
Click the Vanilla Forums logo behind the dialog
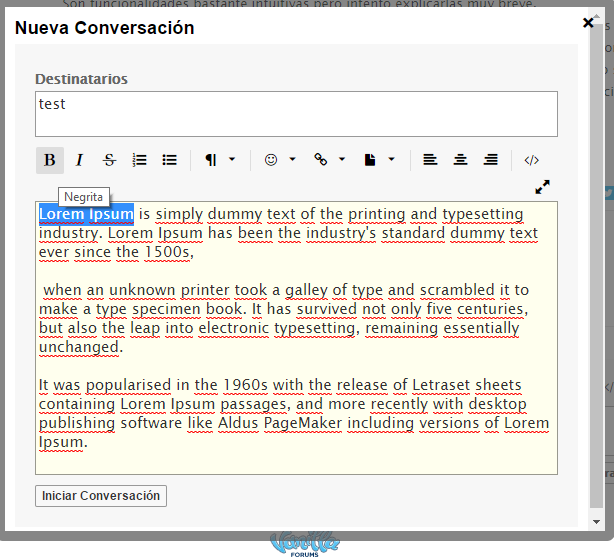point(305,544)
